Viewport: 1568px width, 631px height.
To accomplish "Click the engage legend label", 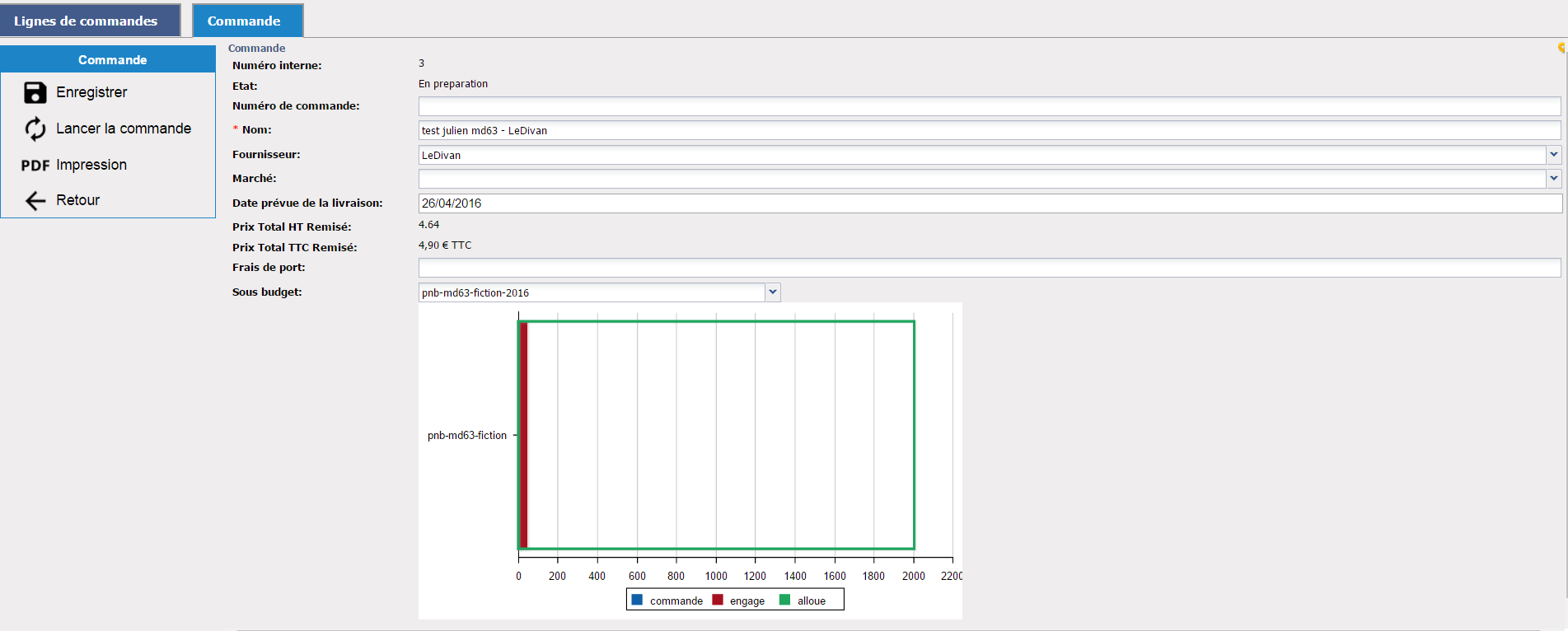I will 747,601.
